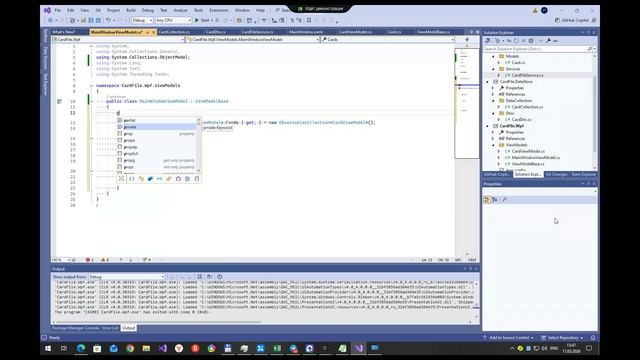The width and height of the screenshot is (640, 360).
Task: Select 'propfull' snippet in IntelliSense list
Action: pyautogui.click(x=156, y=154)
